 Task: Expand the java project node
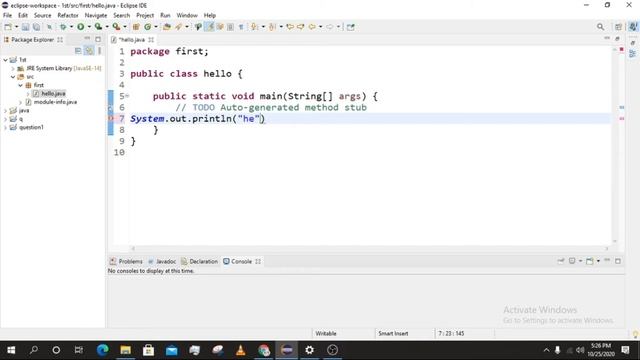coord(5,111)
